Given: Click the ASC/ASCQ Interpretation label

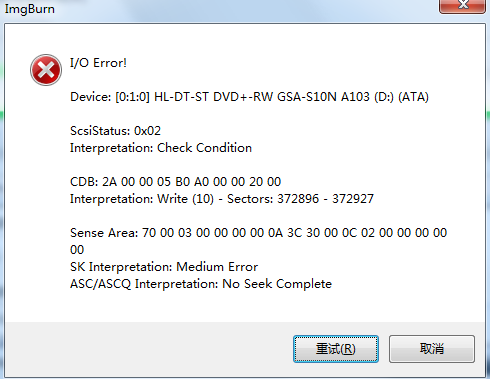Looking at the screenshot, I should click(x=144, y=284).
